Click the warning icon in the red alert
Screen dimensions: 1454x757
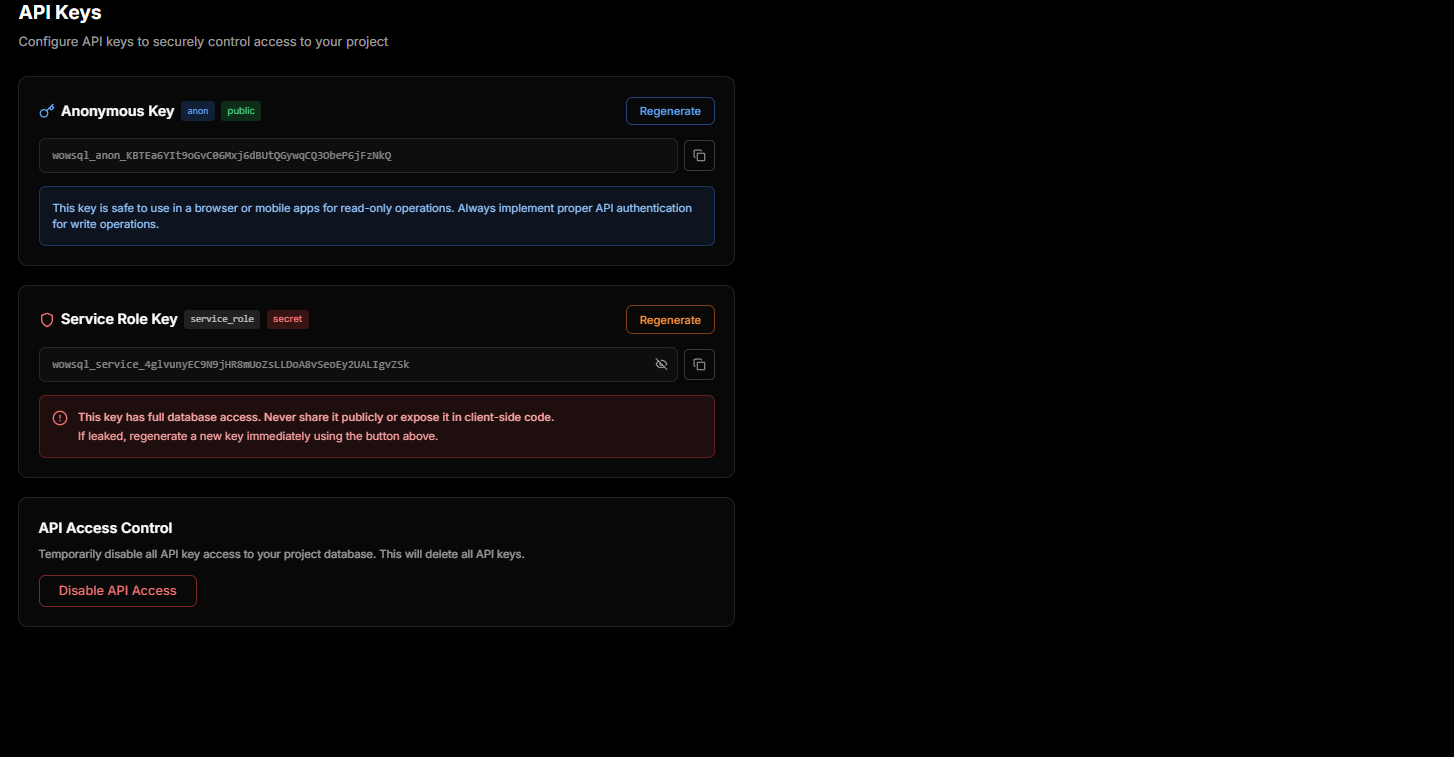[x=59, y=417]
